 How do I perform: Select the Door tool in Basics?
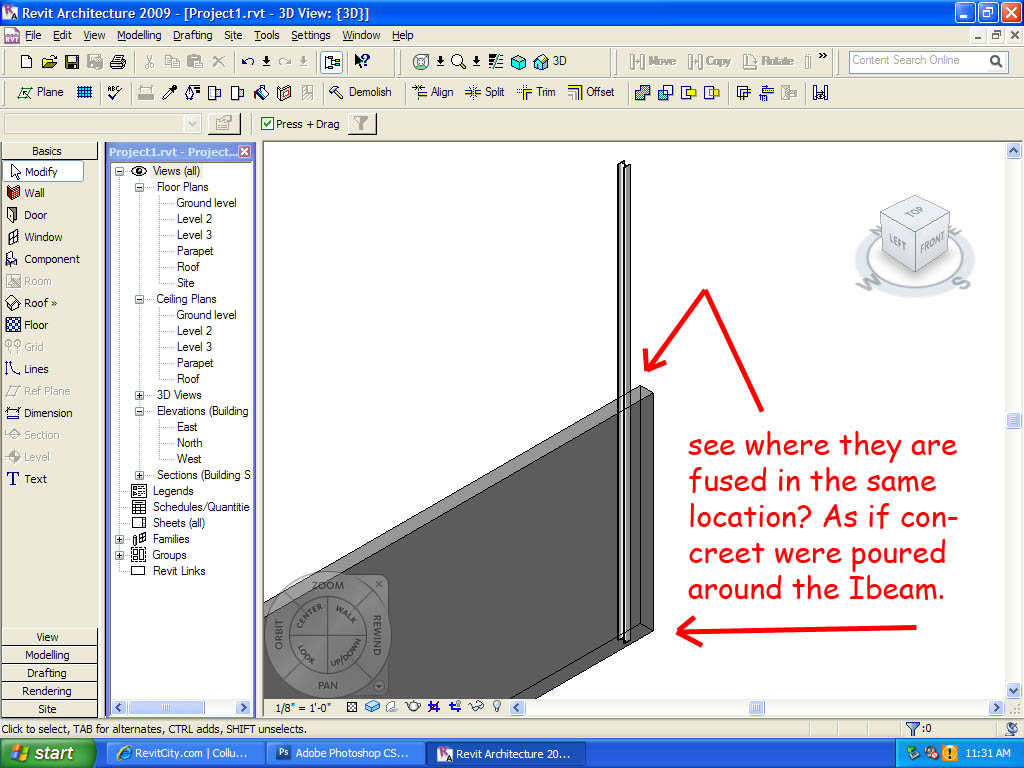(x=27, y=215)
